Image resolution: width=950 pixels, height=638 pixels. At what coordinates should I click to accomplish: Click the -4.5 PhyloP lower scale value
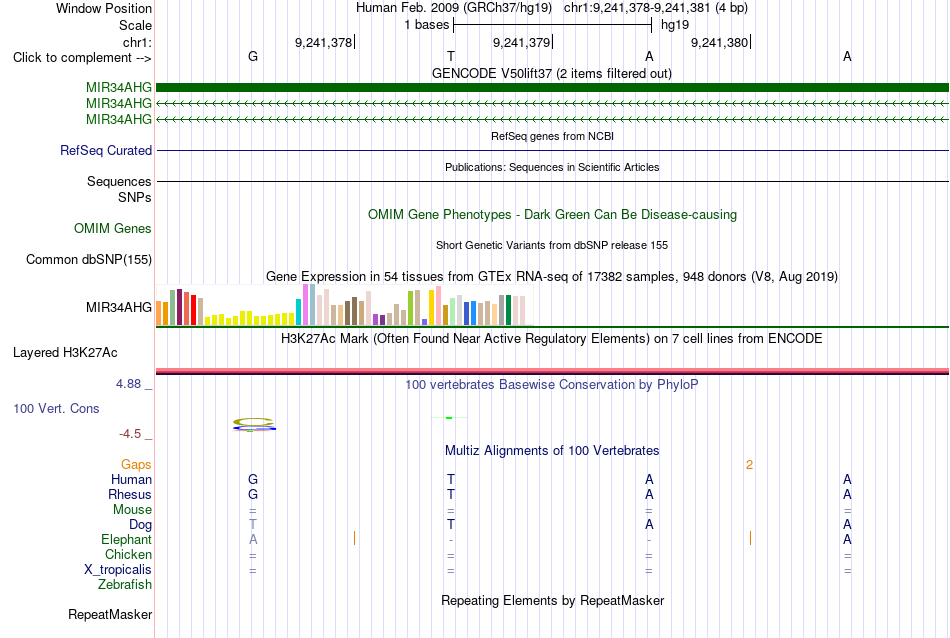click(130, 434)
